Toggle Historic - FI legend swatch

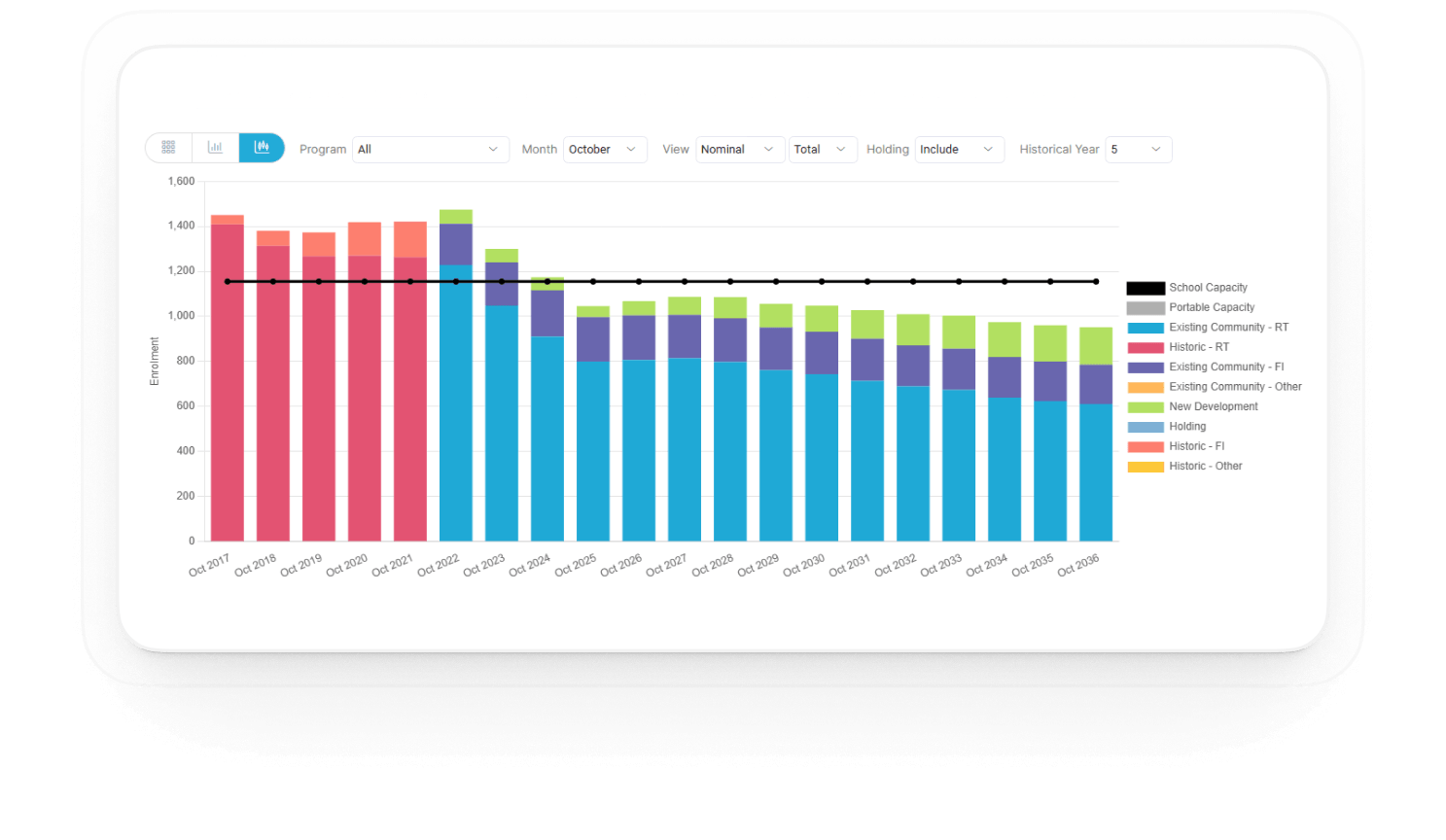click(1146, 447)
